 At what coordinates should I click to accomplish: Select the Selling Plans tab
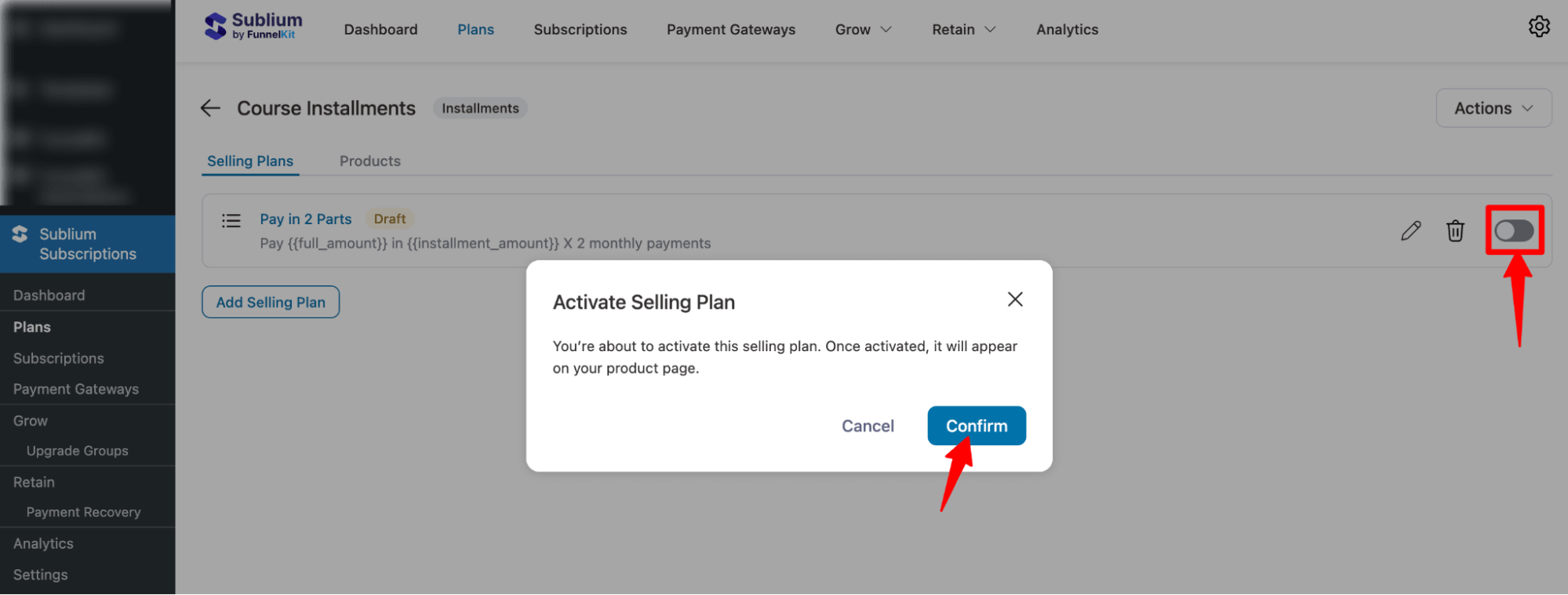pyautogui.click(x=249, y=161)
